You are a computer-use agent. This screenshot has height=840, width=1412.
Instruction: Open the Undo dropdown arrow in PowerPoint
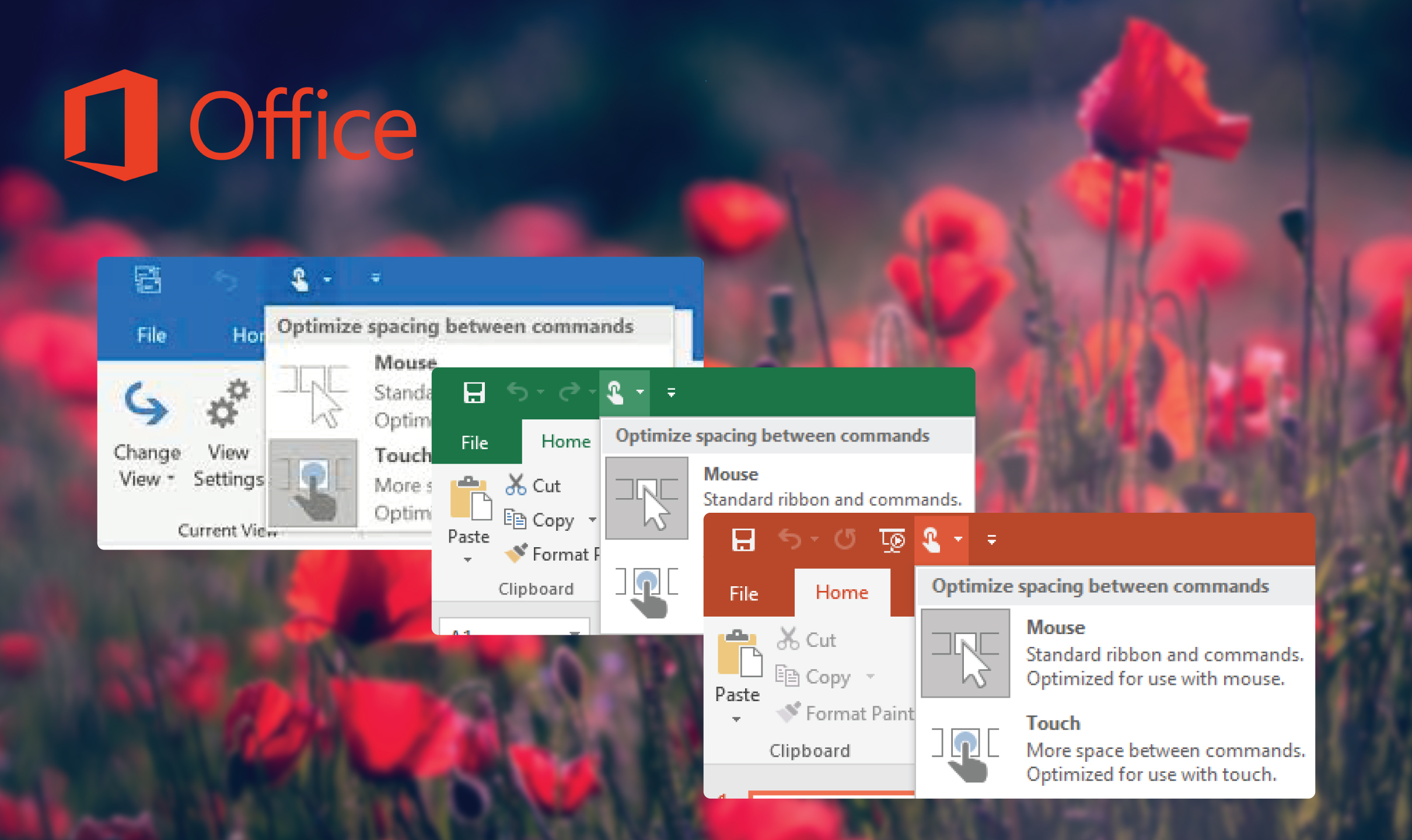click(x=815, y=538)
